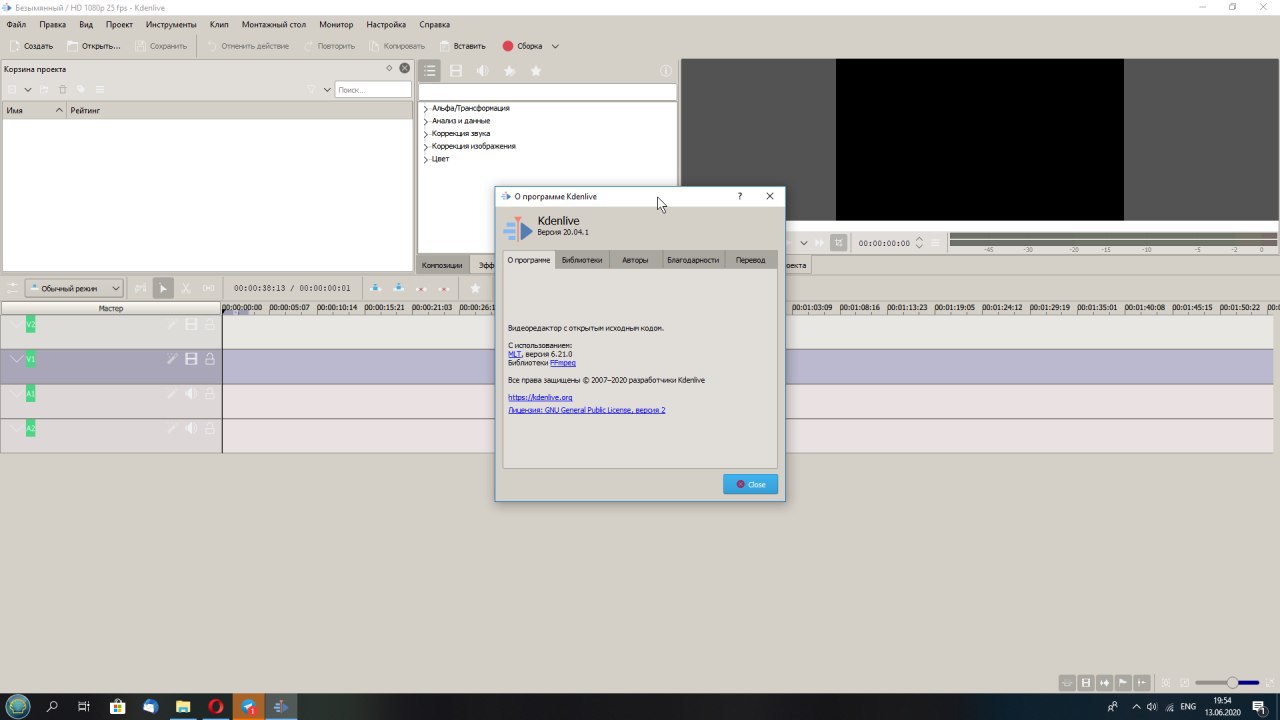The image size is (1280, 720).
Task: Click the Project Bin search field
Action: 372,89
